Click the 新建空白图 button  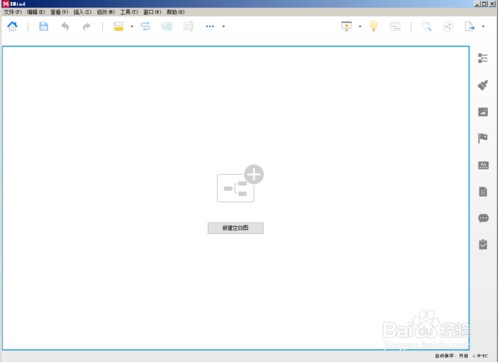pos(236,228)
